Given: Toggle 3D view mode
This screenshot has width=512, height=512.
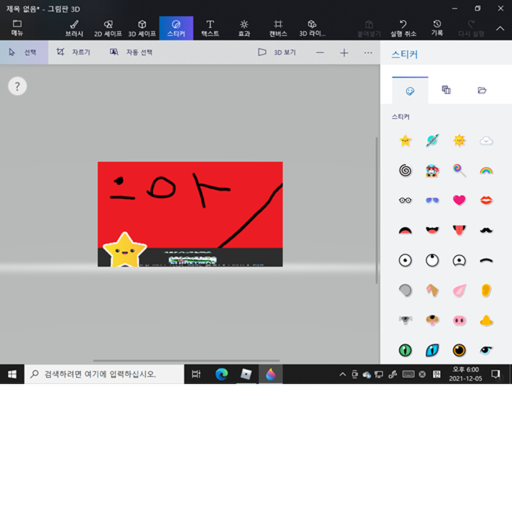Looking at the screenshot, I should [x=277, y=52].
